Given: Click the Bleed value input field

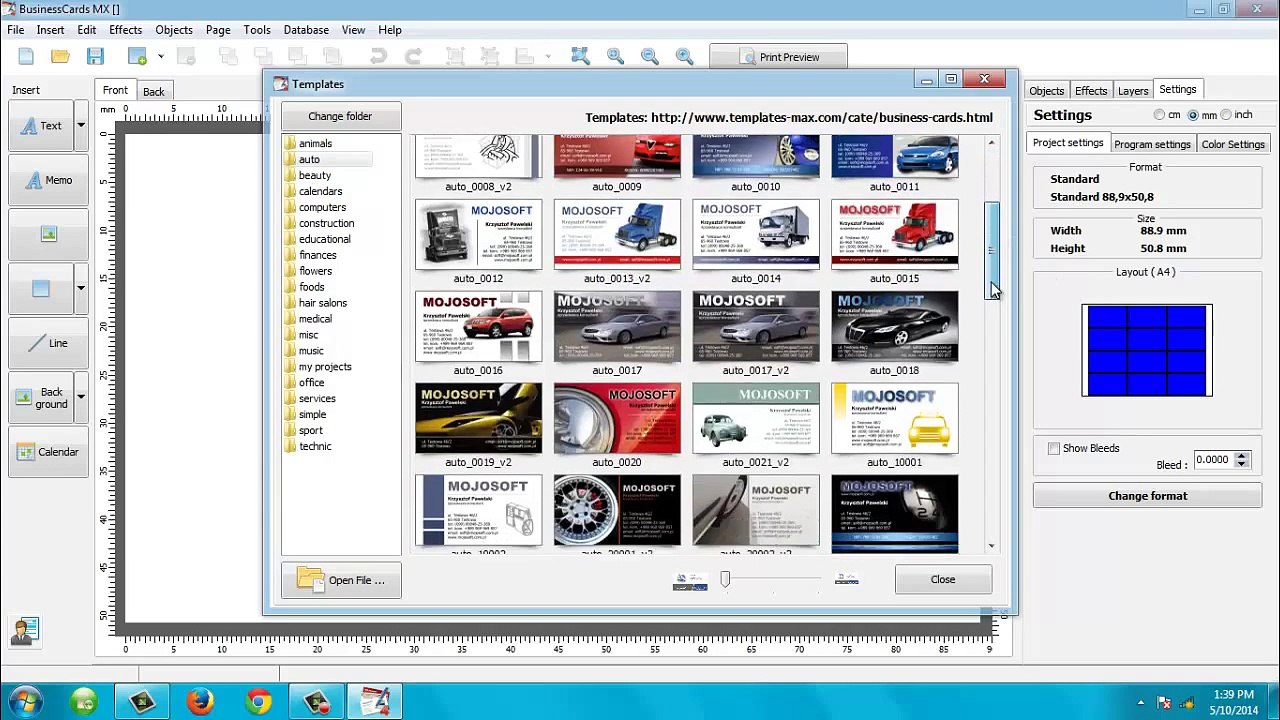Looking at the screenshot, I should (x=1212, y=460).
